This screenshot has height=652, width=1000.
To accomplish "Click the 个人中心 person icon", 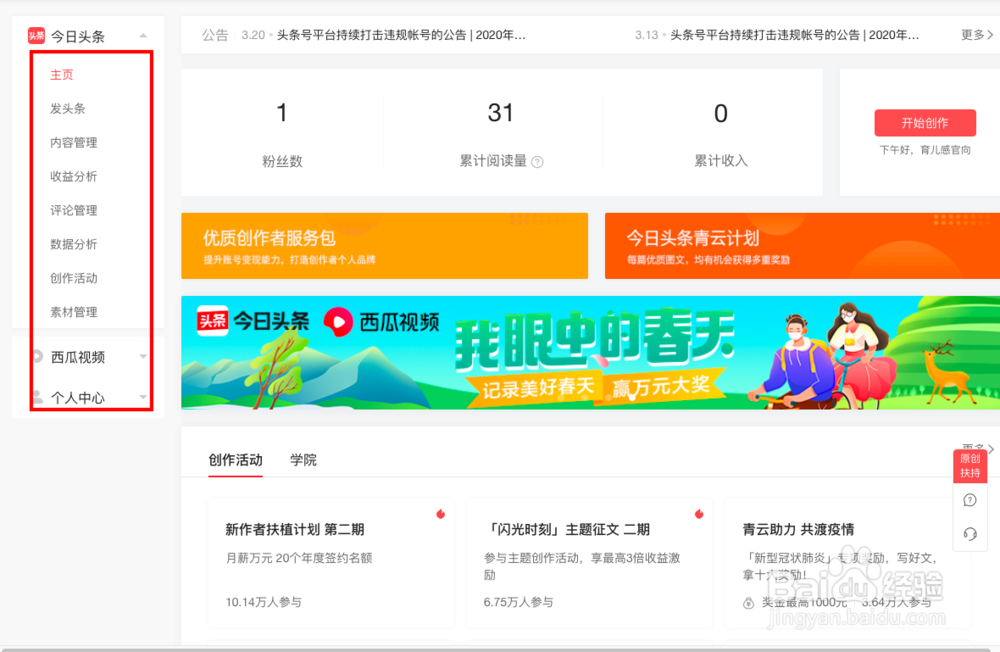I will pos(38,397).
